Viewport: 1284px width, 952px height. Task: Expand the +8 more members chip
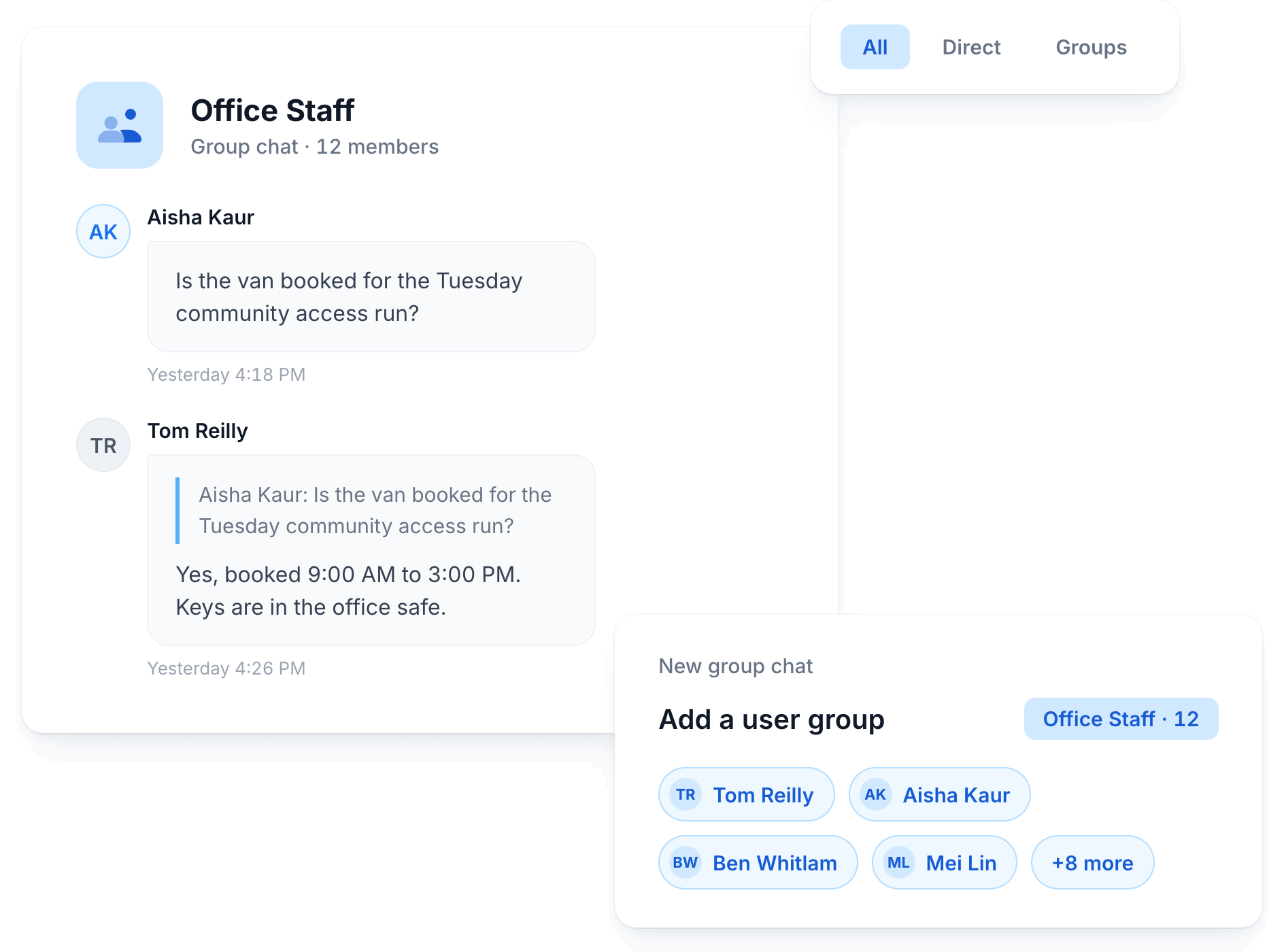pyautogui.click(x=1092, y=862)
